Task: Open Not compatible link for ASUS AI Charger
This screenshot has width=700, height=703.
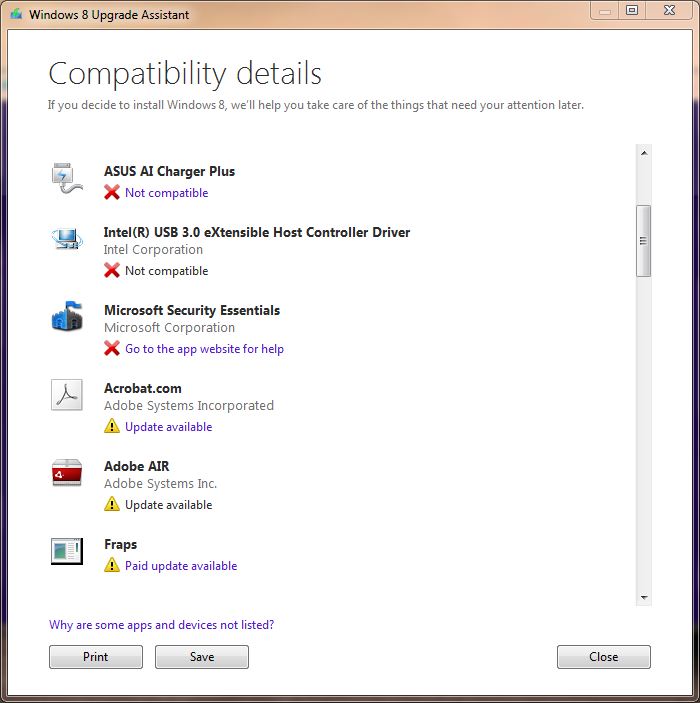Action: [166, 193]
